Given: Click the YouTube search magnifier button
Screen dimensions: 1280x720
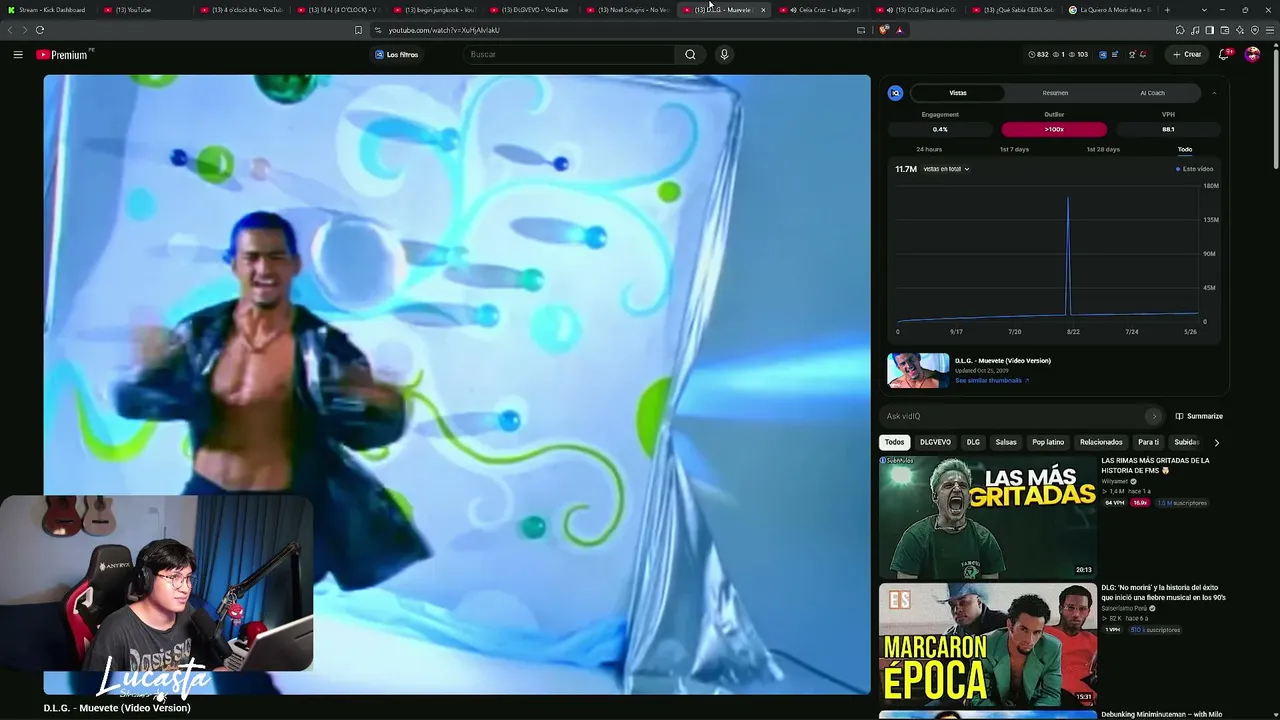Looking at the screenshot, I should pos(690,54).
